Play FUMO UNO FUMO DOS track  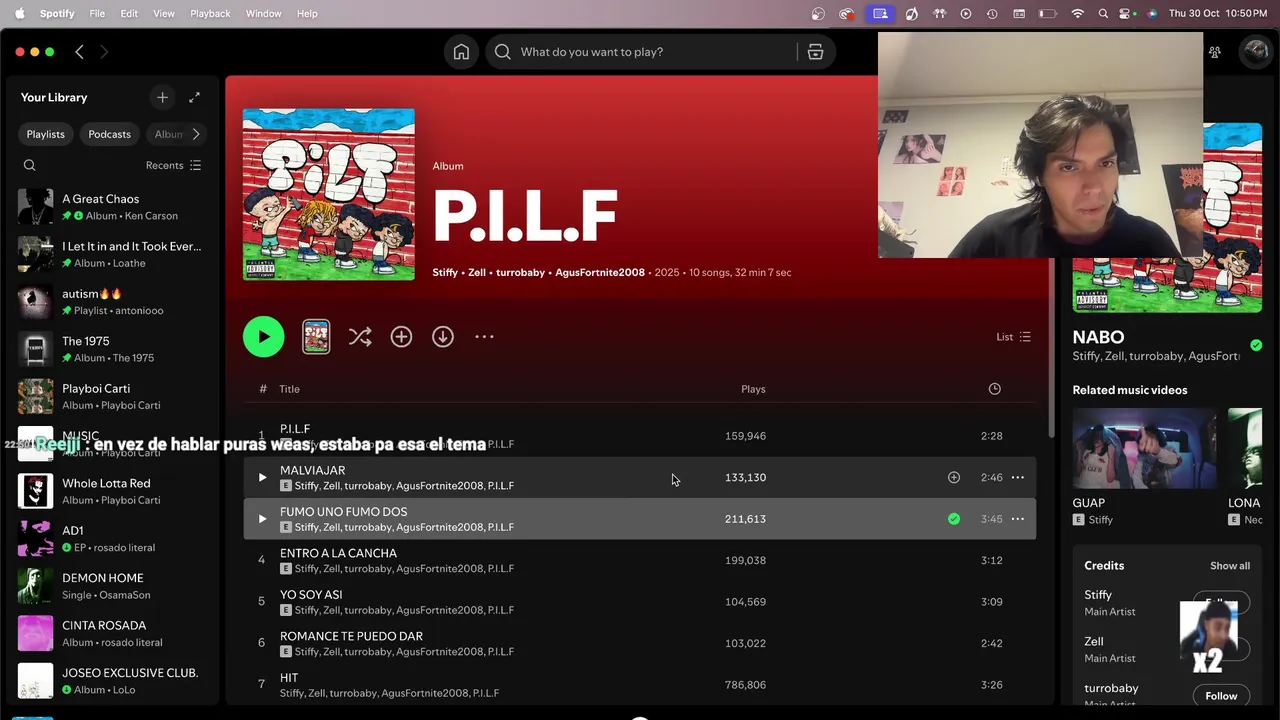[x=262, y=519]
